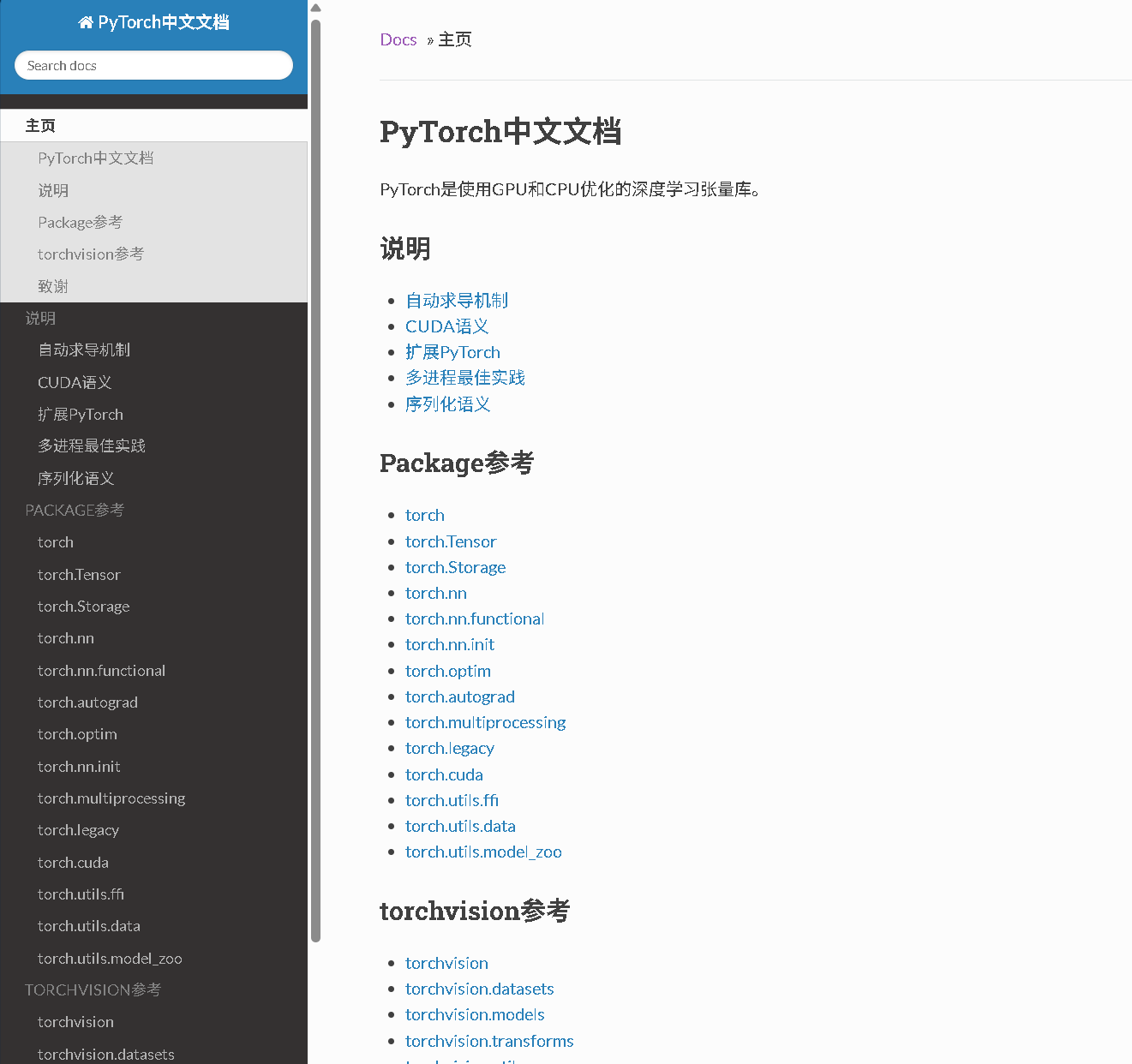The width and height of the screenshot is (1132, 1064).
Task: Open the Docs breadcrumb link
Action: (398, 39)
